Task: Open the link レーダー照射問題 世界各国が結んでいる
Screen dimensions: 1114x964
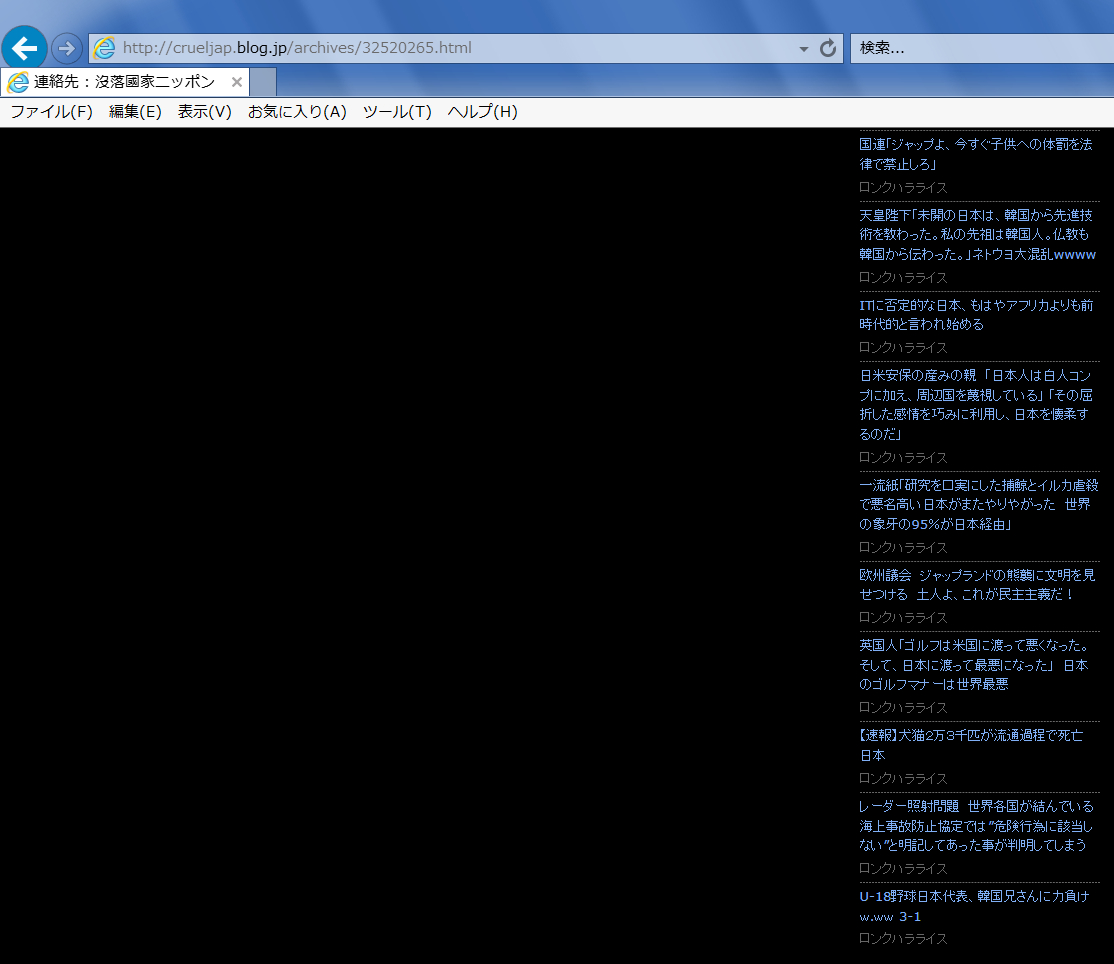Action: click(976, 825)
